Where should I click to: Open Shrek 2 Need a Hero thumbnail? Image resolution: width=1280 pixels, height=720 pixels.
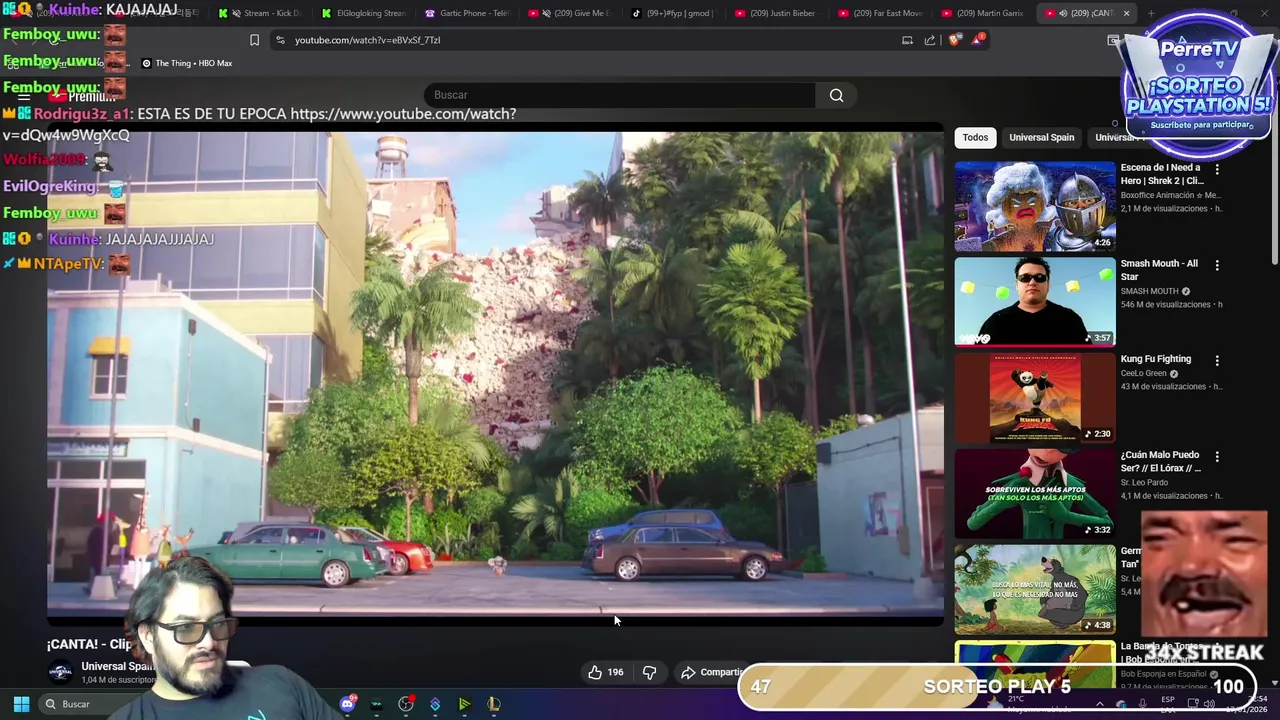tap(1034, 206)
